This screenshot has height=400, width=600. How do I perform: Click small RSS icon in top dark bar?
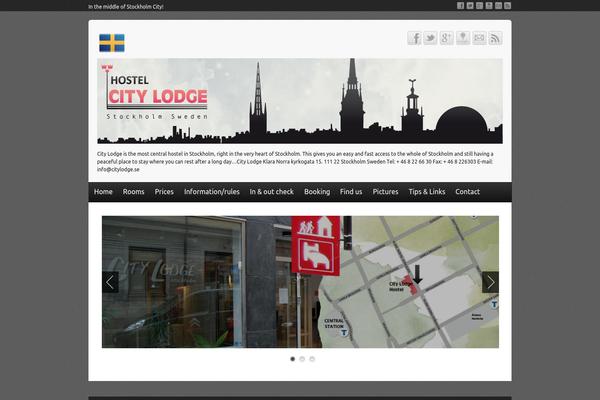(507, 5)
